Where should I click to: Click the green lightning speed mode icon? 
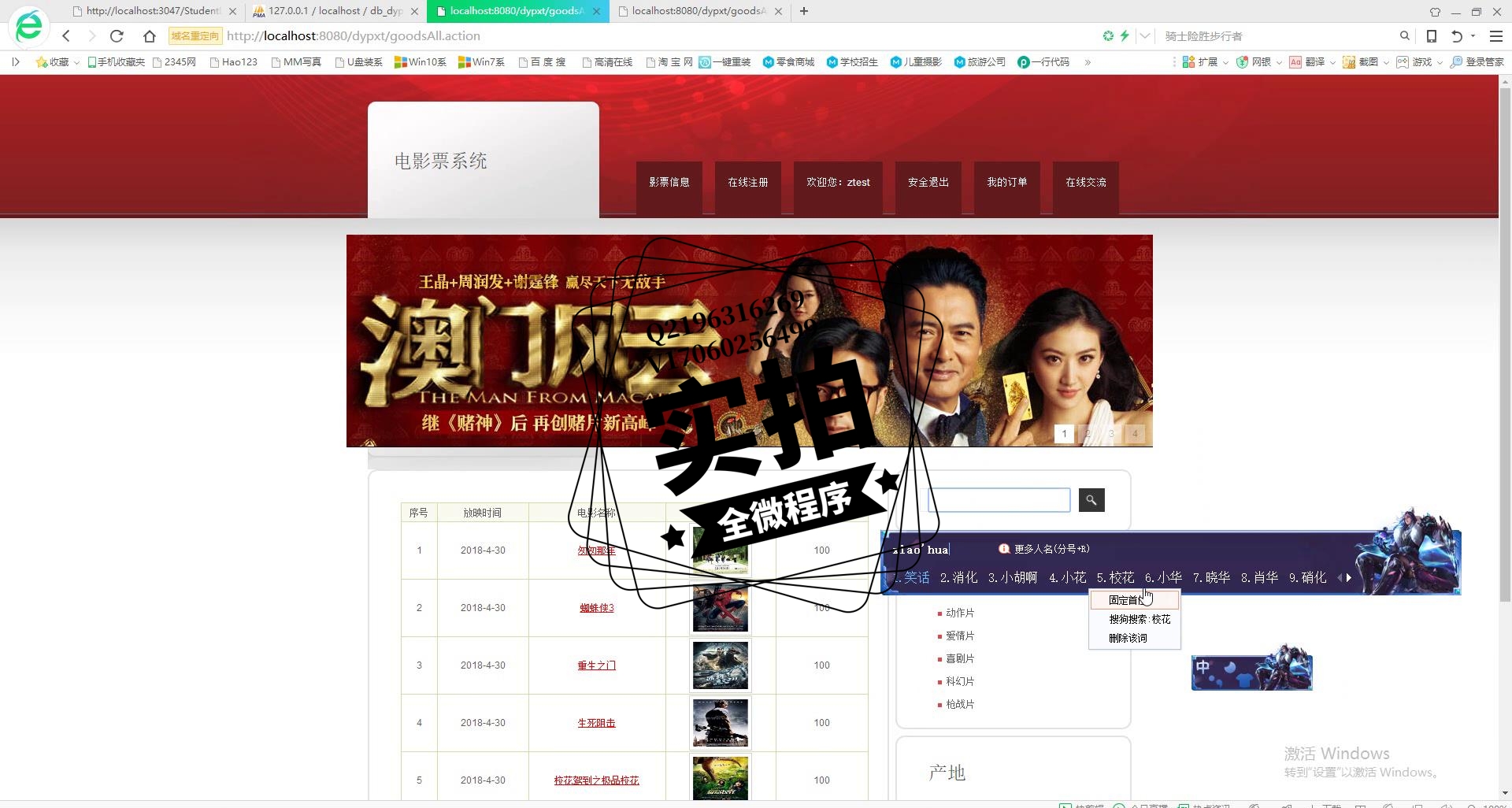pyautogui.click(x=1125, y=36)
